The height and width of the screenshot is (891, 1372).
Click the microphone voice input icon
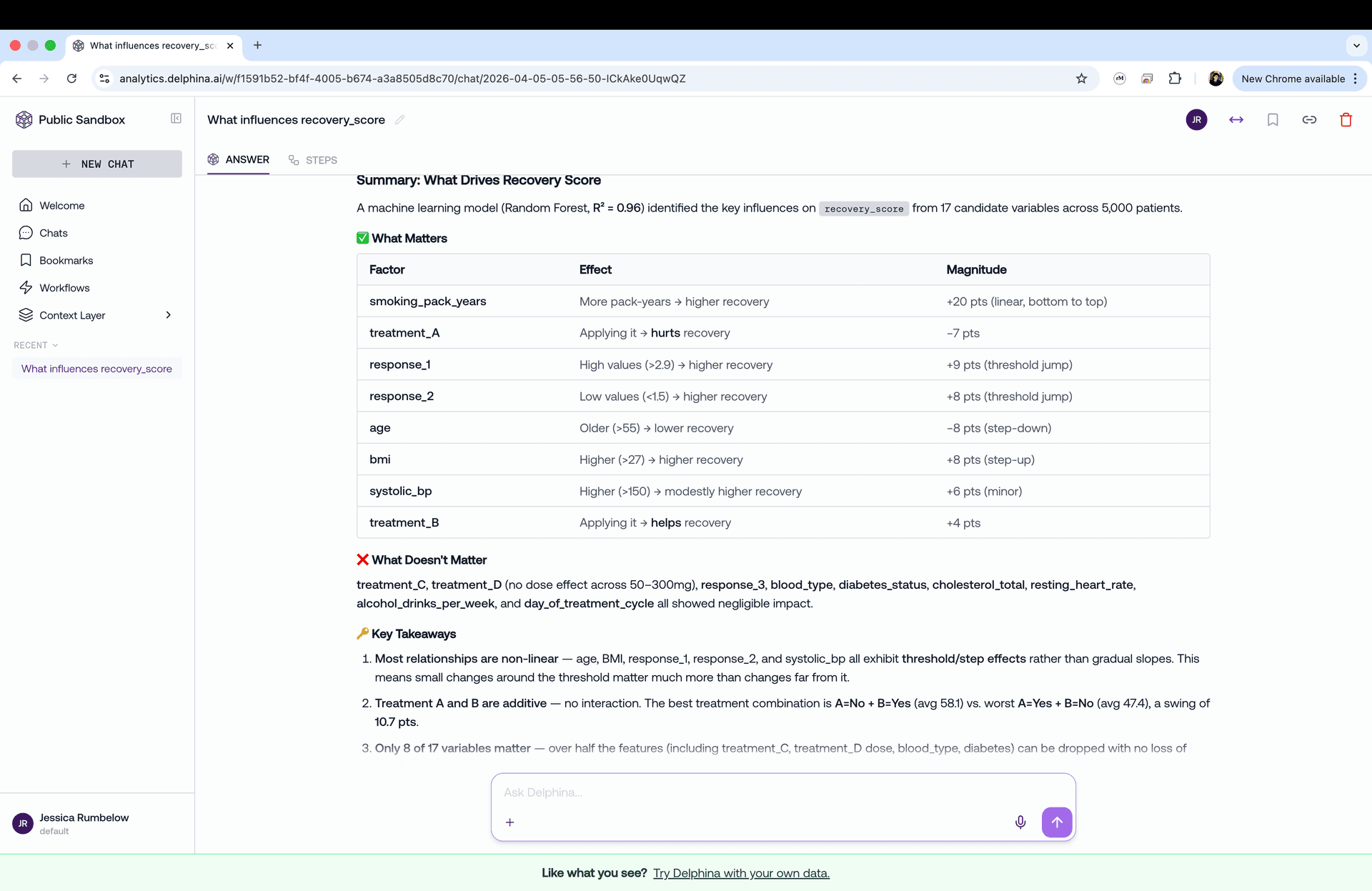coord(1020,822)
